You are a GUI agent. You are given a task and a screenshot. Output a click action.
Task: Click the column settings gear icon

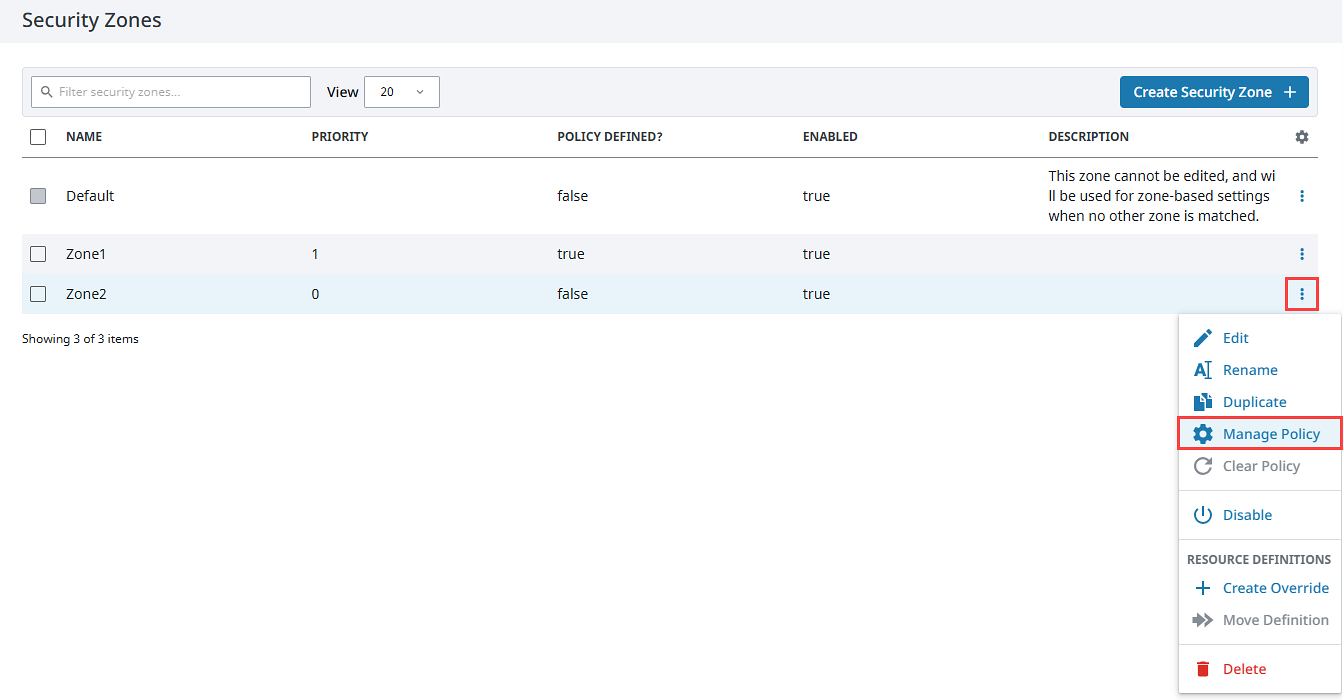[x=1301, y=137]
